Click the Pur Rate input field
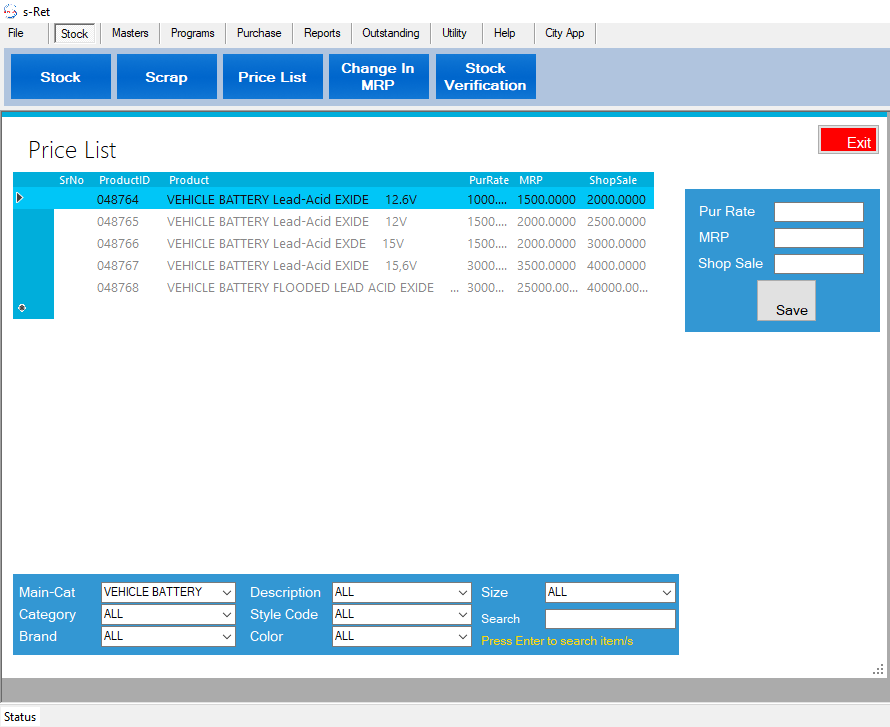 coord(818,212)
